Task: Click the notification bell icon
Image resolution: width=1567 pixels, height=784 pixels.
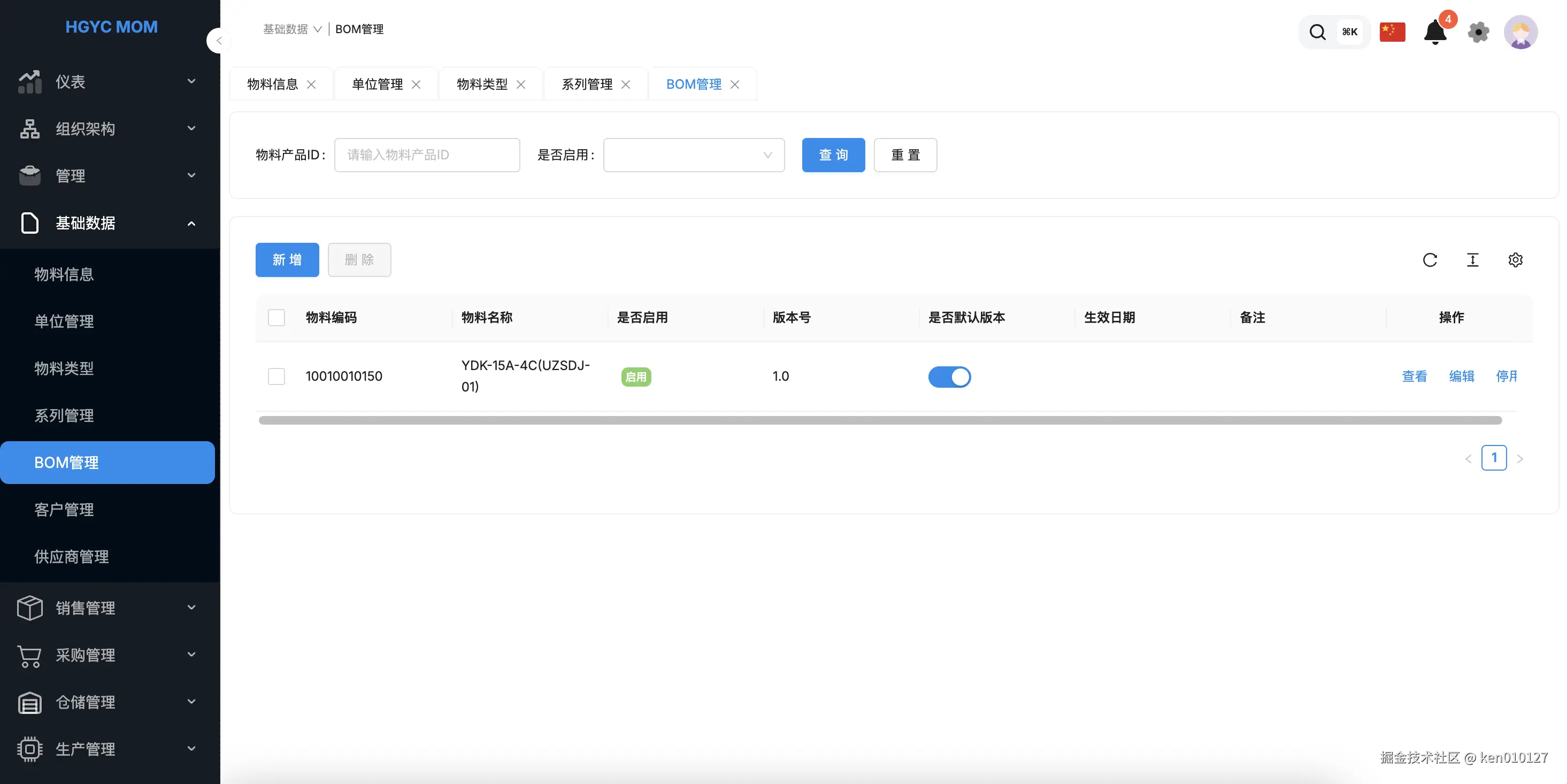Action: click(x=1434, y=32)
